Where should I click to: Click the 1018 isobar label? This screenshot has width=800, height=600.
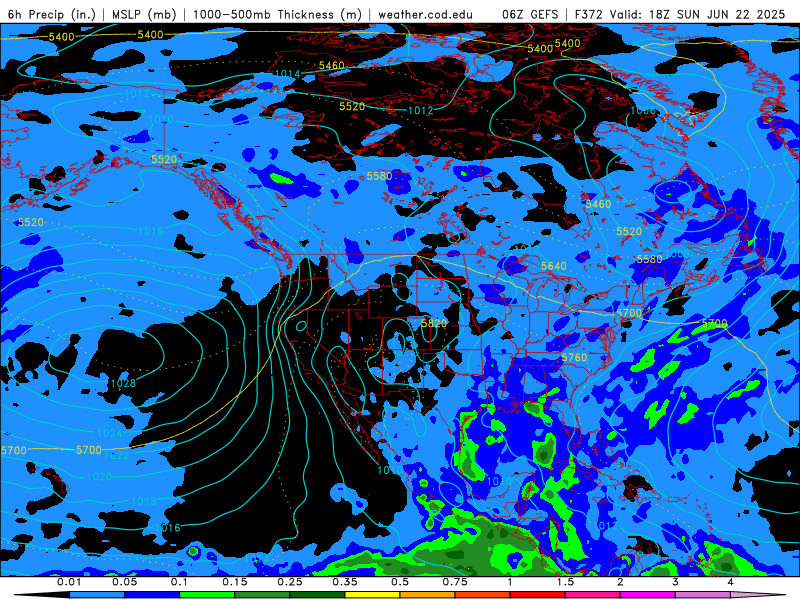pyautogui.click(x=144, y=501)
